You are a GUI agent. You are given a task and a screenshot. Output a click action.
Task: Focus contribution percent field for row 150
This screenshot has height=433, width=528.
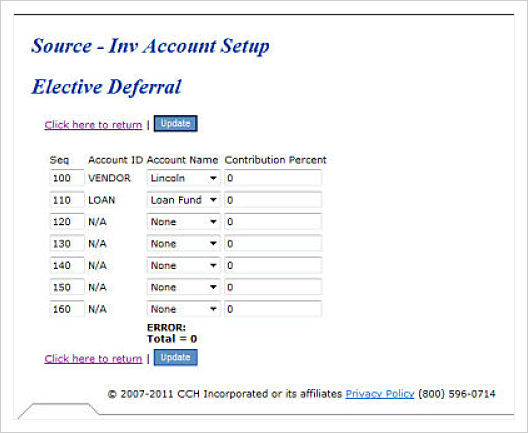[x=273, y=288]
